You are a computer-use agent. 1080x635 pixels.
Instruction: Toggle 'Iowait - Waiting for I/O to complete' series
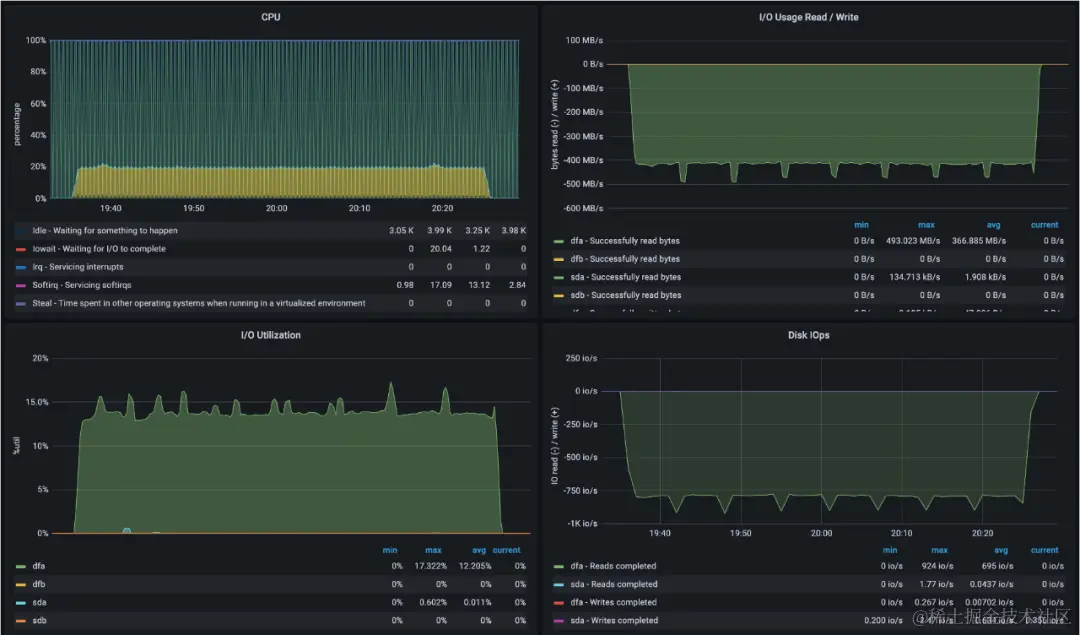point(99,249)
